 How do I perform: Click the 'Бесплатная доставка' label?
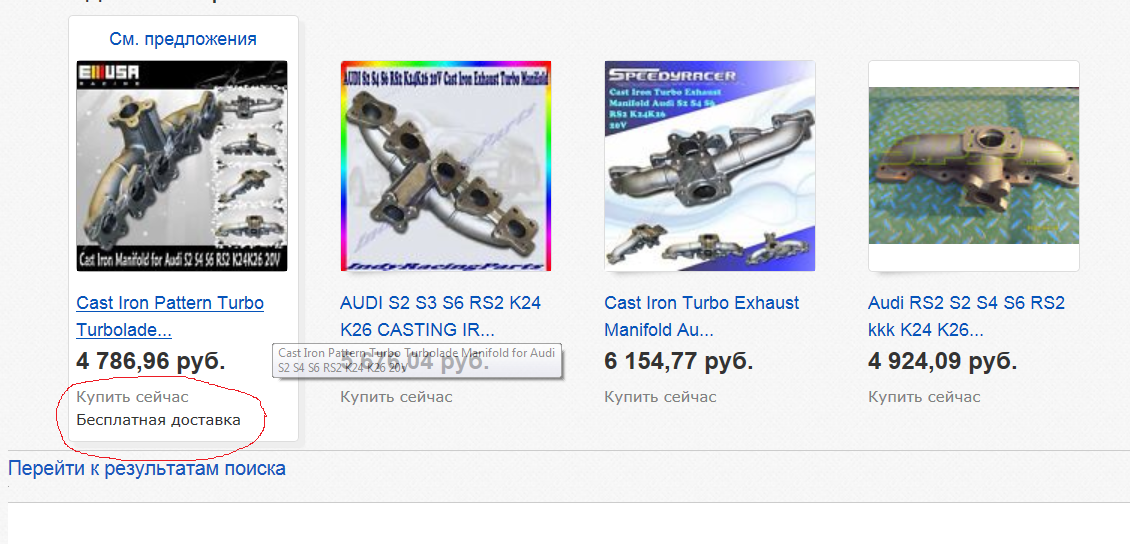coord(159,420)
